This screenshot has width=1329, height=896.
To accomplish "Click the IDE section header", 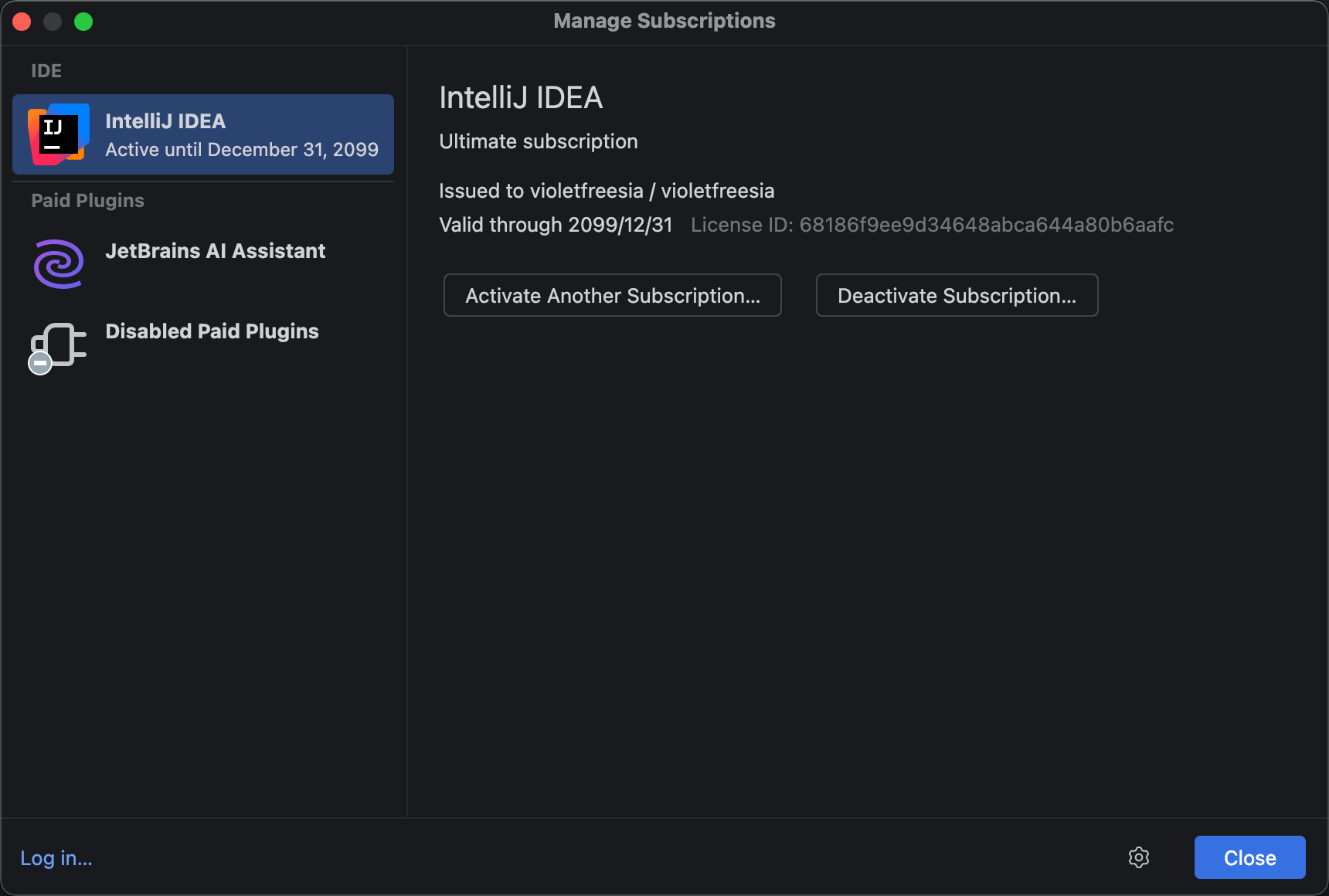I will pos(46,71).
